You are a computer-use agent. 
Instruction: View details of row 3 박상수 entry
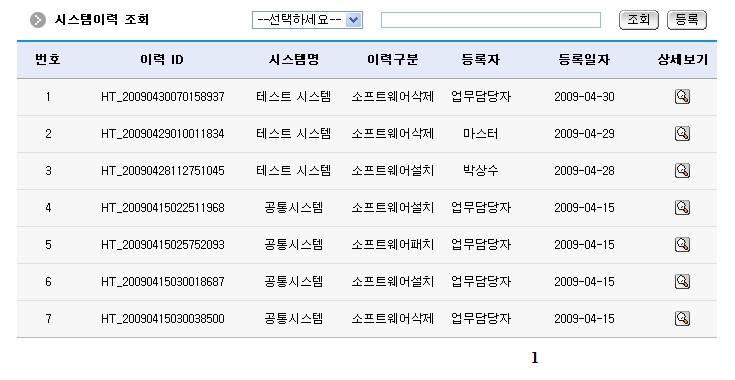(x=682, y=171)
